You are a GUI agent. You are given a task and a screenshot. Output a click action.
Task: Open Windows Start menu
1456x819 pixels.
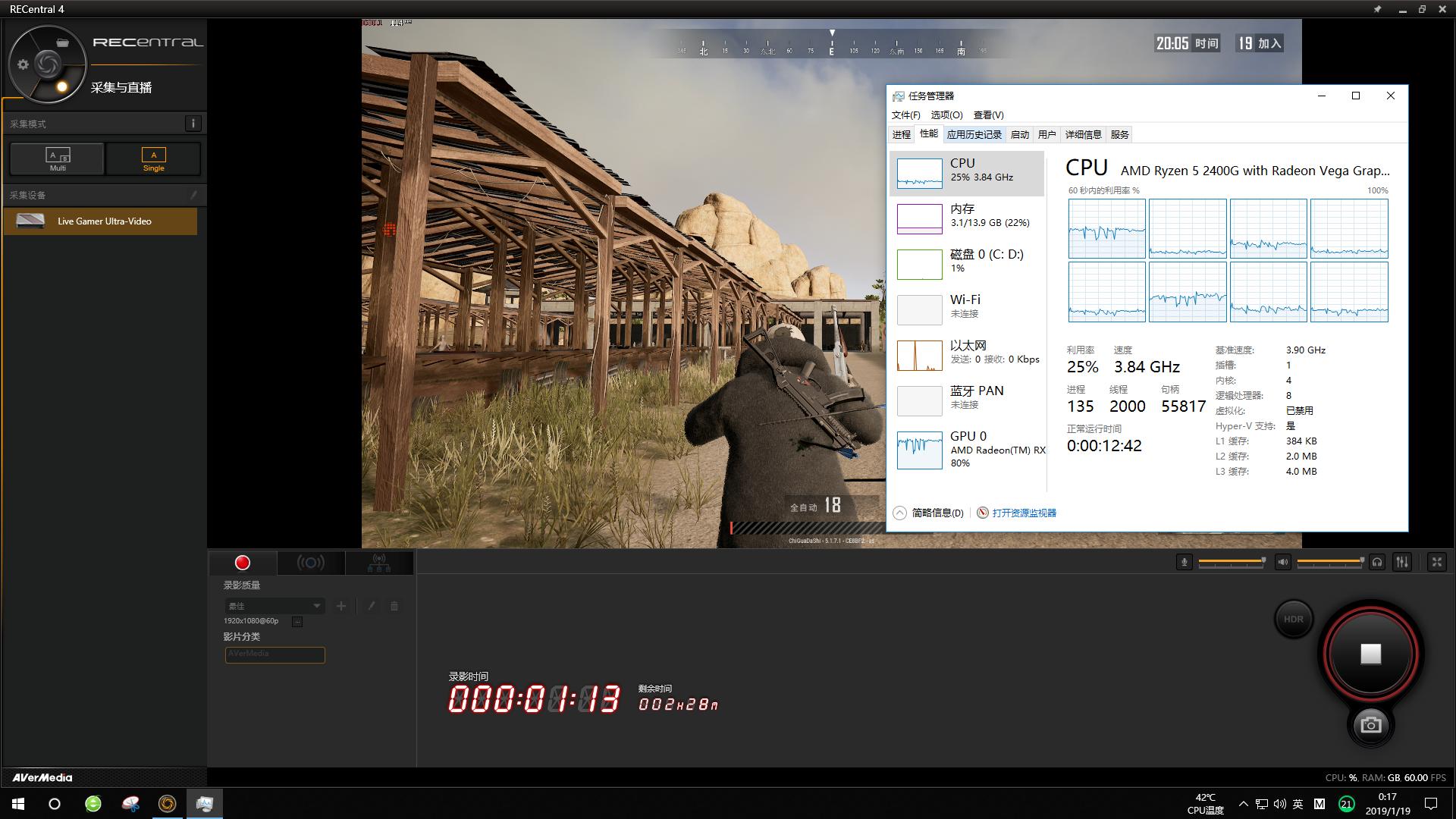click(x=18, y=804)
